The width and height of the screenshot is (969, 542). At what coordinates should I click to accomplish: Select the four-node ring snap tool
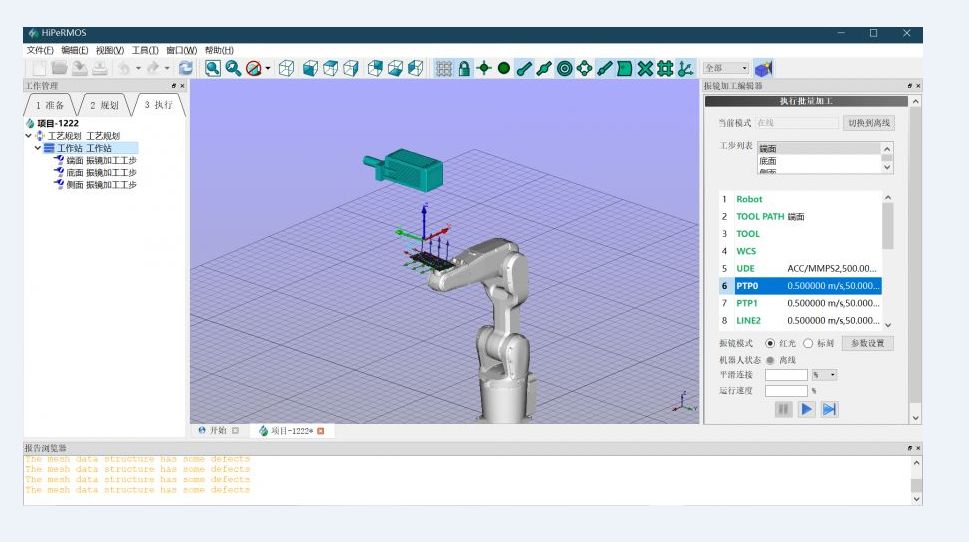point(584,68)
